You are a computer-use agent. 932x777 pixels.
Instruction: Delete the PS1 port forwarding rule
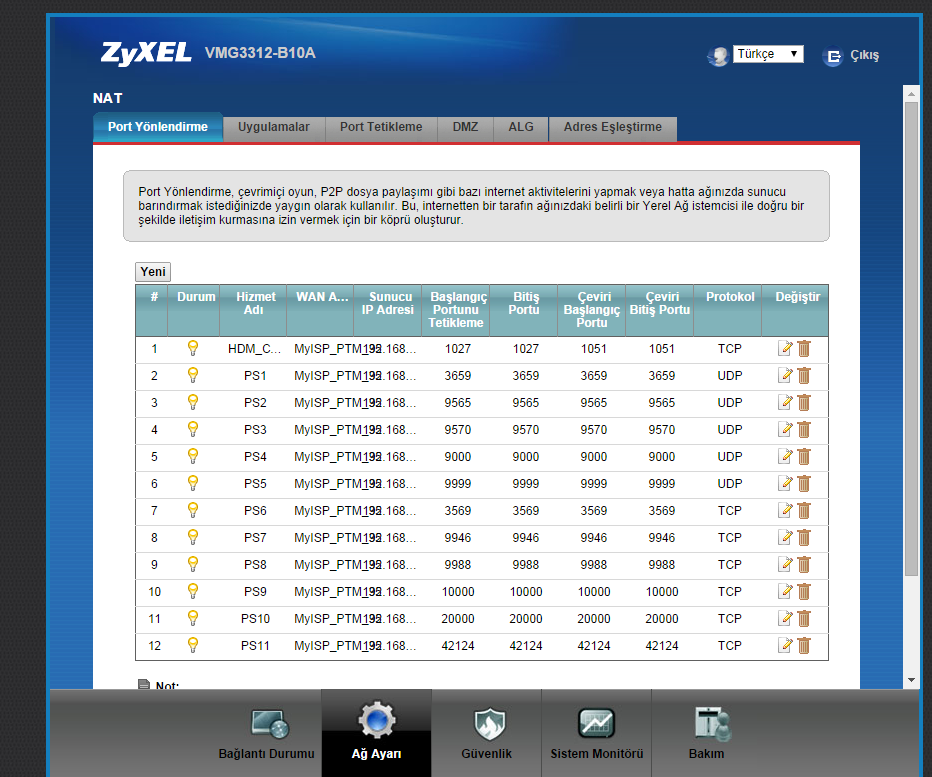click(x=804, y=376)
